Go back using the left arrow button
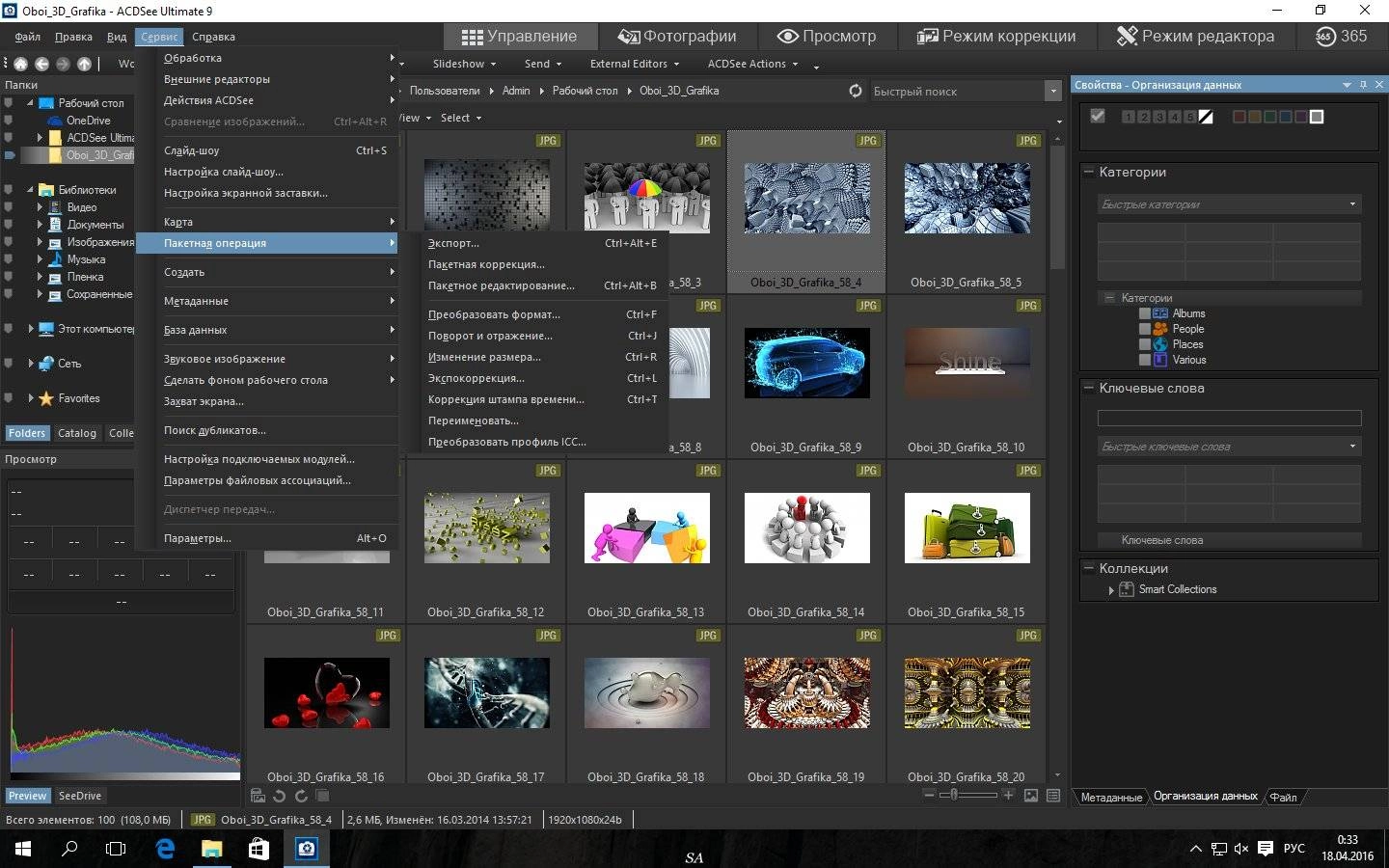The height and width of the screenshot is (868, 1389). (x=41, y=64)
